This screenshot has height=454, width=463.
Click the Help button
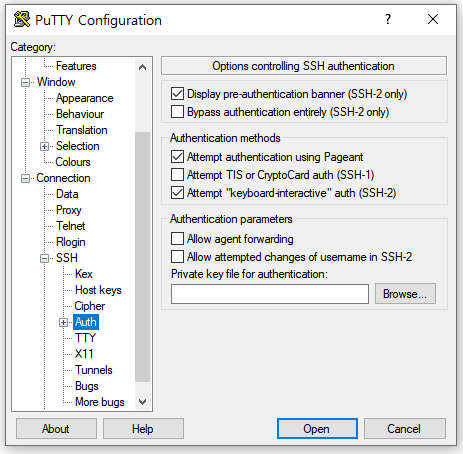coord(143,429)
